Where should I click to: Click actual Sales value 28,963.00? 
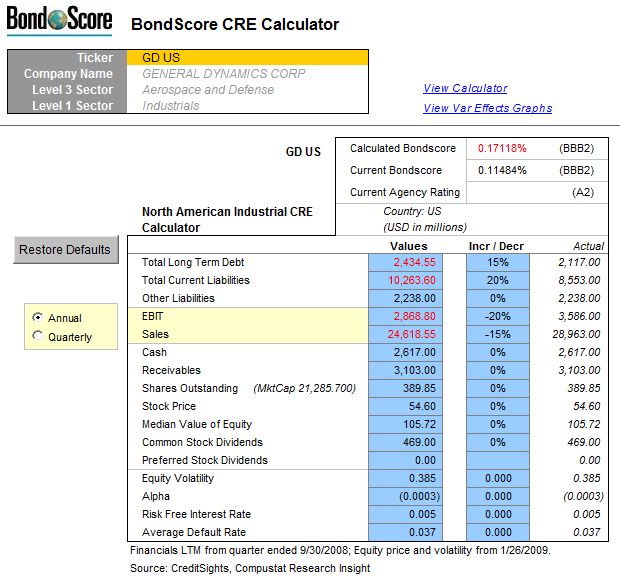pos(576,334)
